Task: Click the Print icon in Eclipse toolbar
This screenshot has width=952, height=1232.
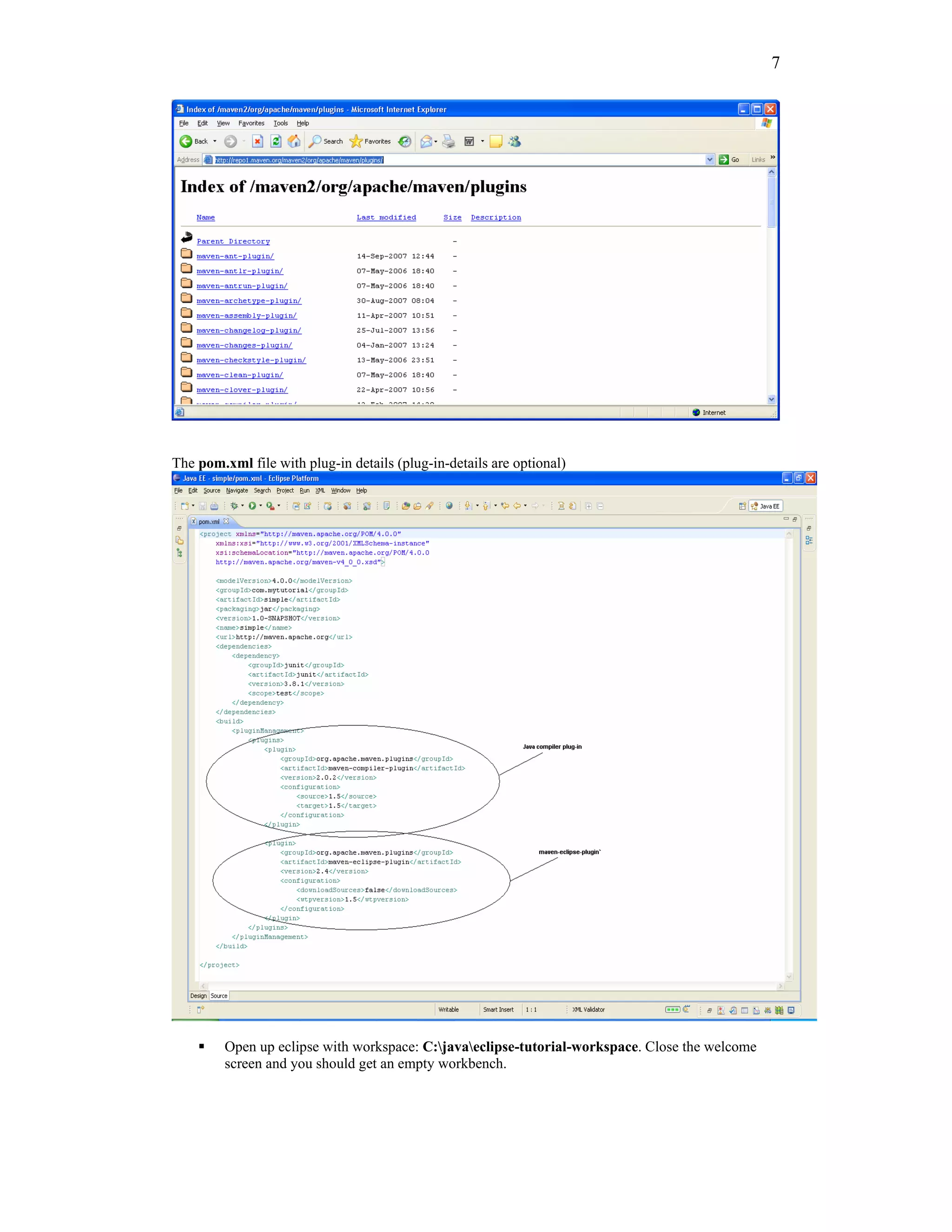Action: pyautogui.click(x=214, y=506)
